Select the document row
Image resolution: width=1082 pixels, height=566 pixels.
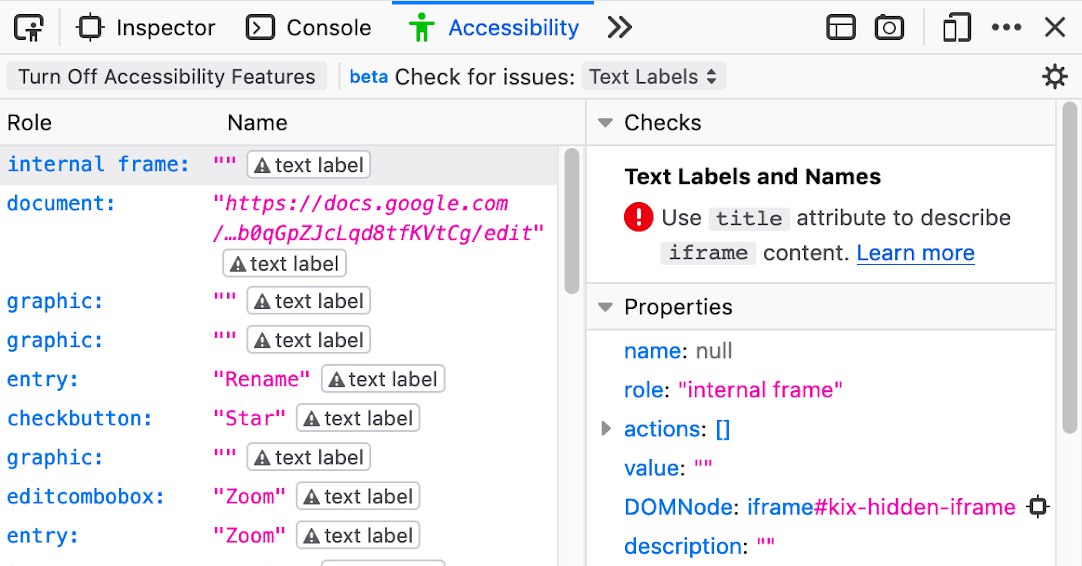point(279,233)
